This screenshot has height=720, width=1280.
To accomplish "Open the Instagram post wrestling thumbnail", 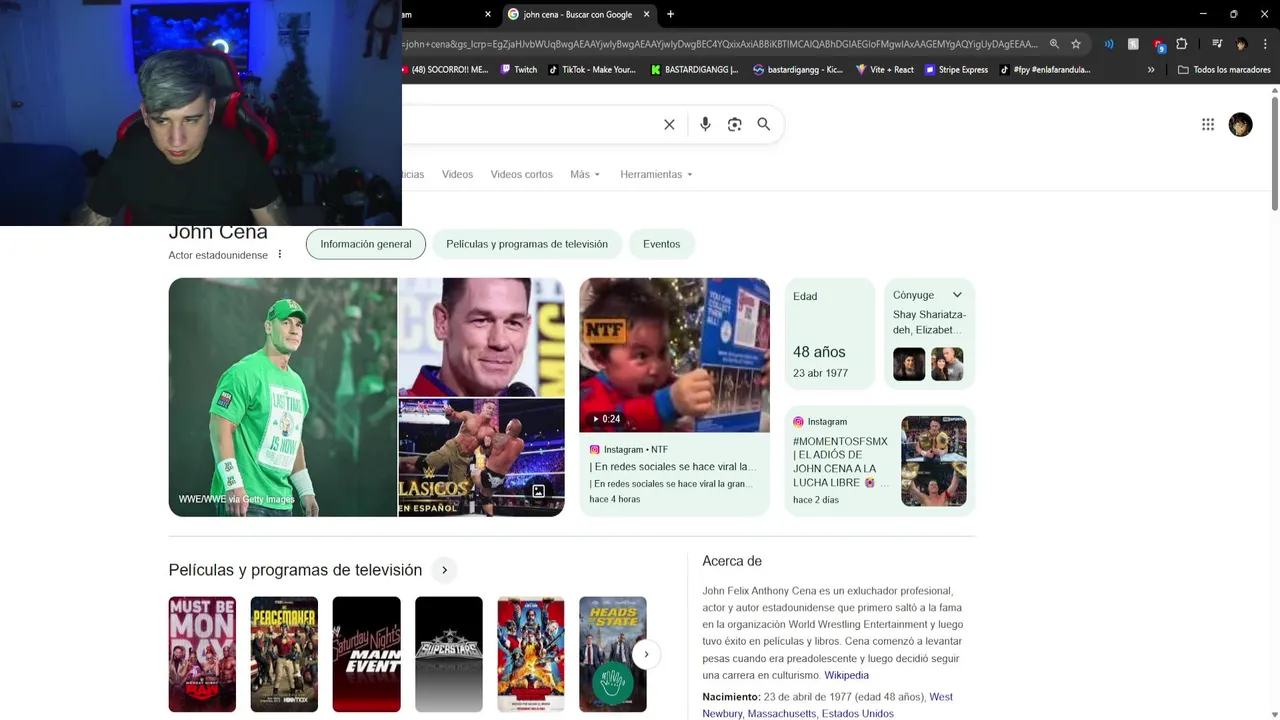I will pos(934,461).
